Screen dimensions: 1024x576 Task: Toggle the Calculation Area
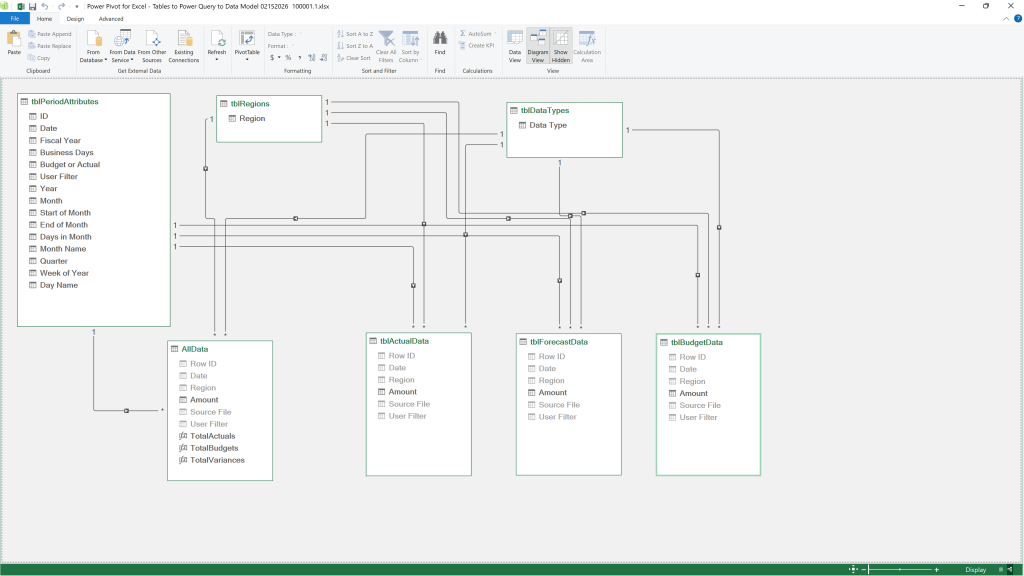coord(586,46)
